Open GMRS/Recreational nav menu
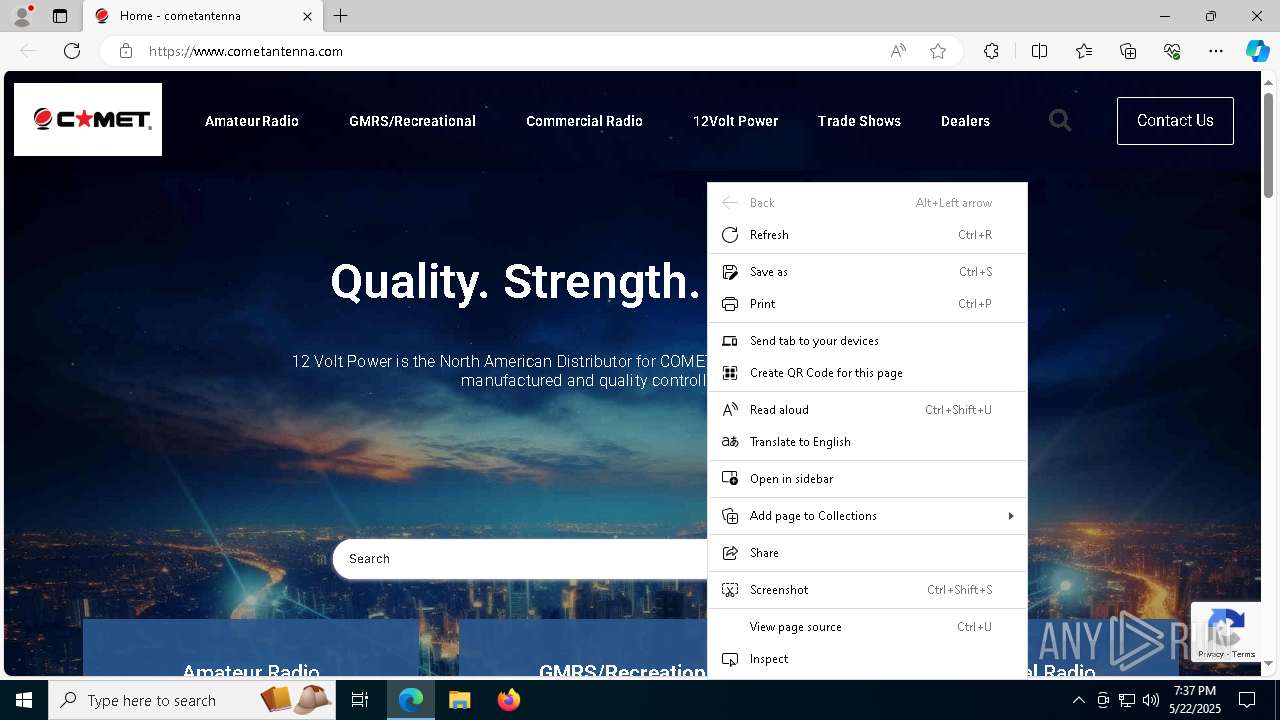Viewport: 1280px width, 720px height. pyautogui.click(x=412, y=121)
